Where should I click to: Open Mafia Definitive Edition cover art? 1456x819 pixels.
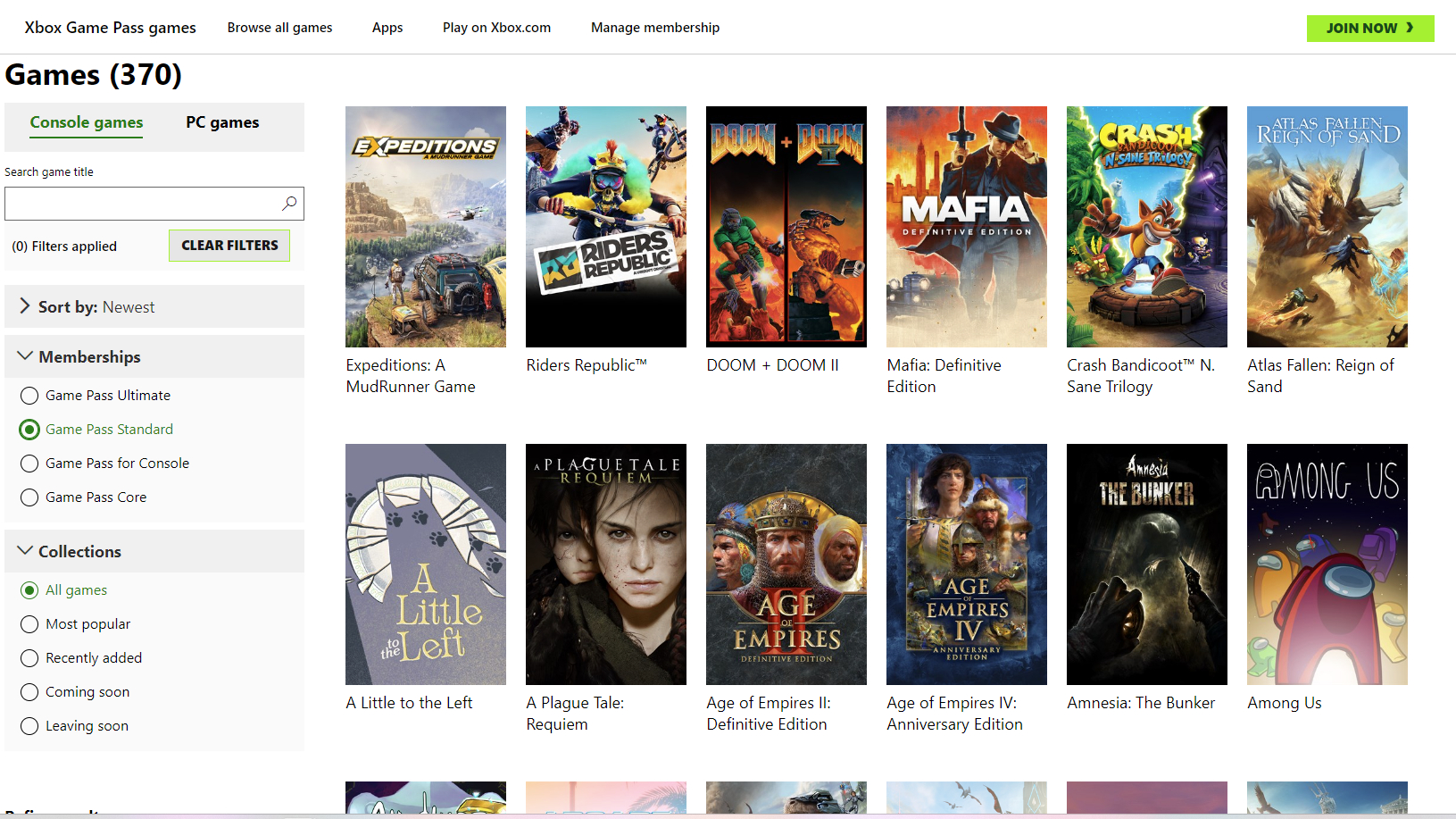pos(967,227)
